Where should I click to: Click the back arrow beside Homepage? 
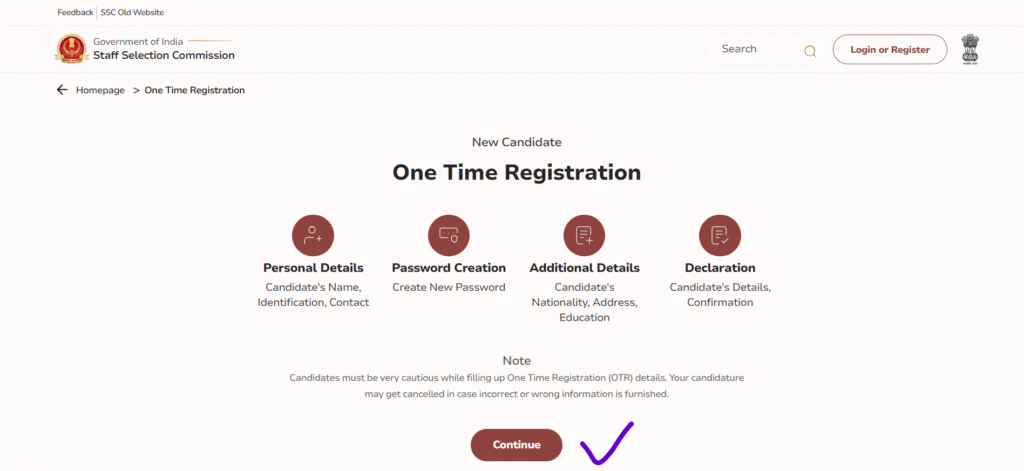coord(62,90)
